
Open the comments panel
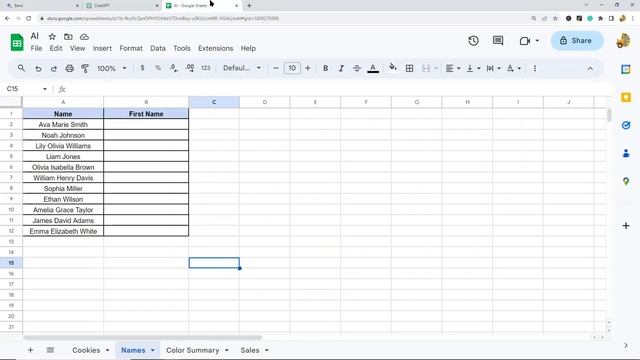[498, 40]
